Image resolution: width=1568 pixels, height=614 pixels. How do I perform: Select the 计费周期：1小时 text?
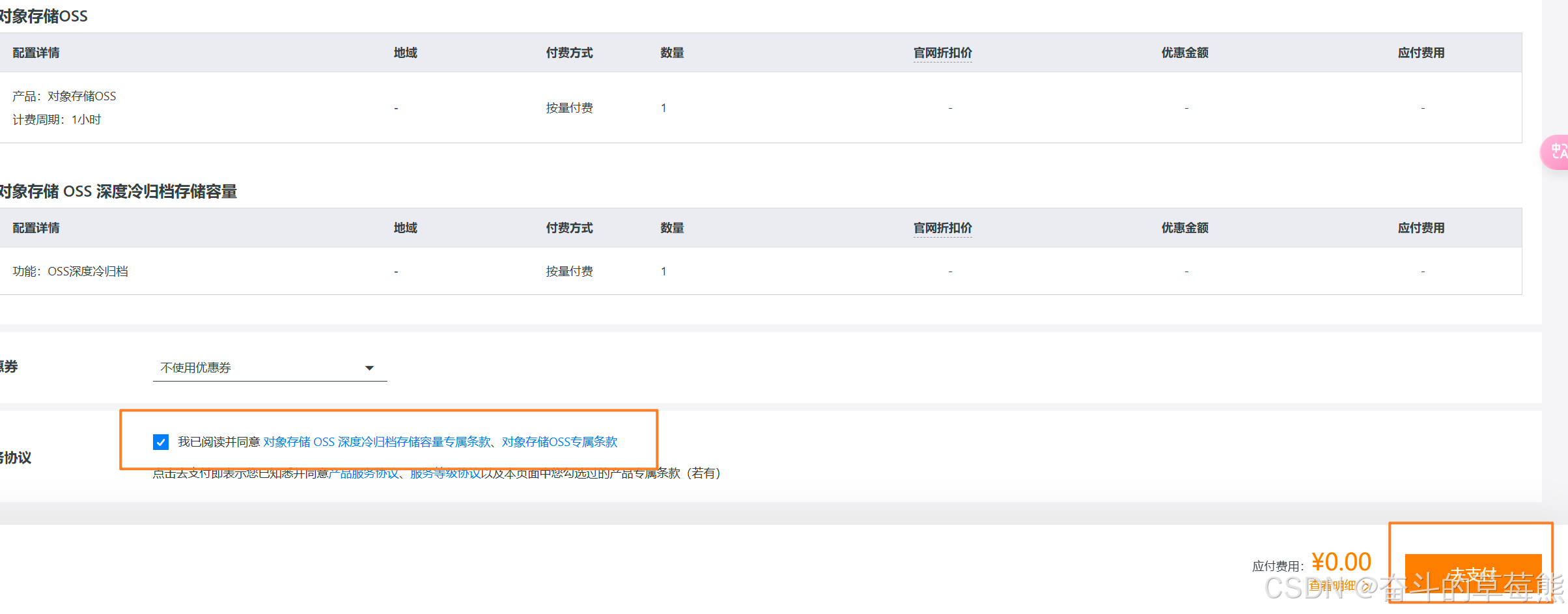point(57,120)
